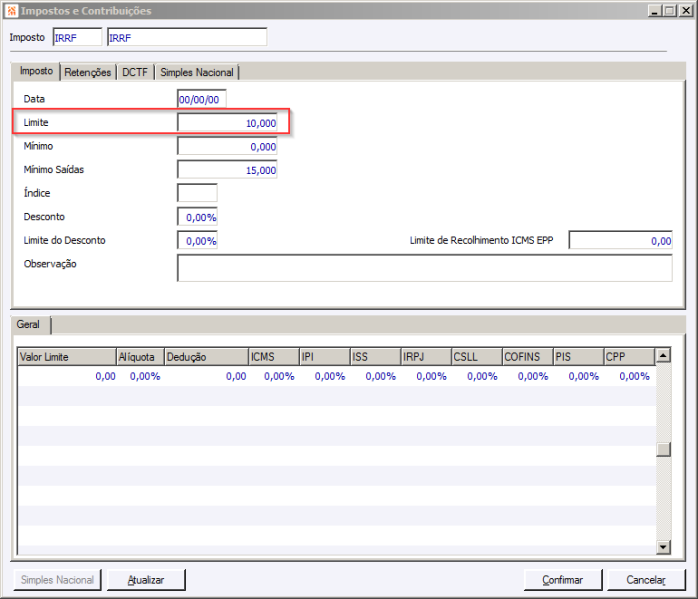Click the Limite field with 10,000
This screenshot has width=698, height=599.
click(227, 123)
